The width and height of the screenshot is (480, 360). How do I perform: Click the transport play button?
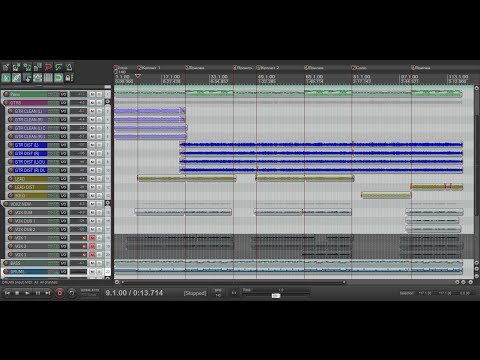point(27,293)
